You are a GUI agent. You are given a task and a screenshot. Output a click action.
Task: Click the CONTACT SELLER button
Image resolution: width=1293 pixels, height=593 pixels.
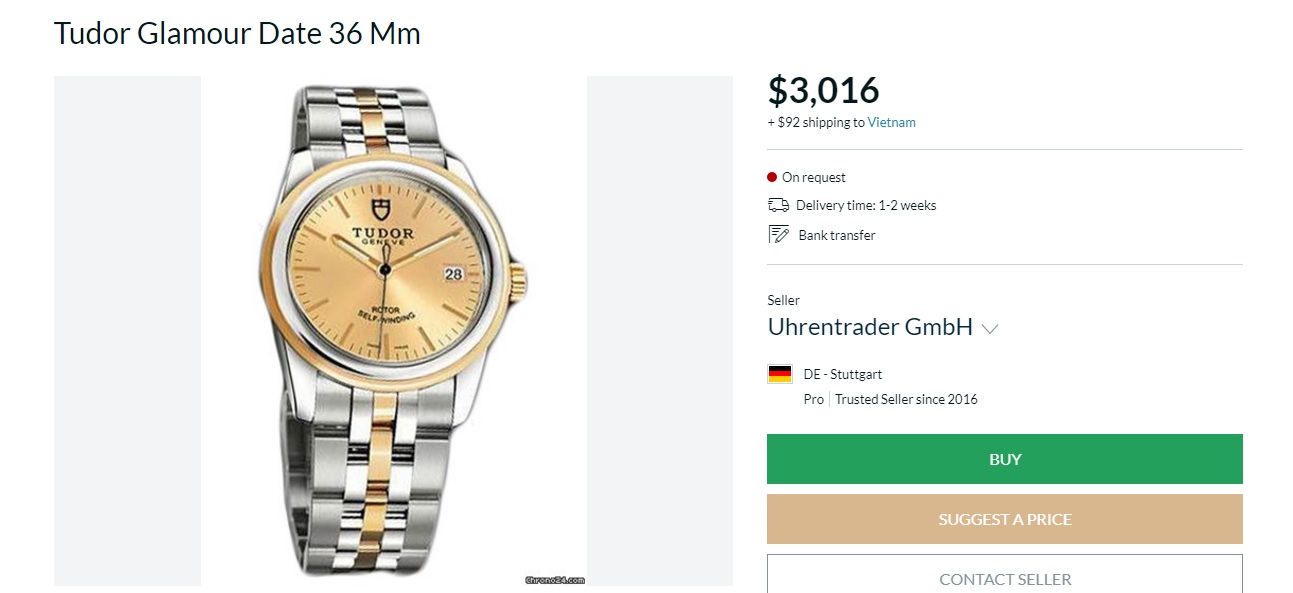1004,577
